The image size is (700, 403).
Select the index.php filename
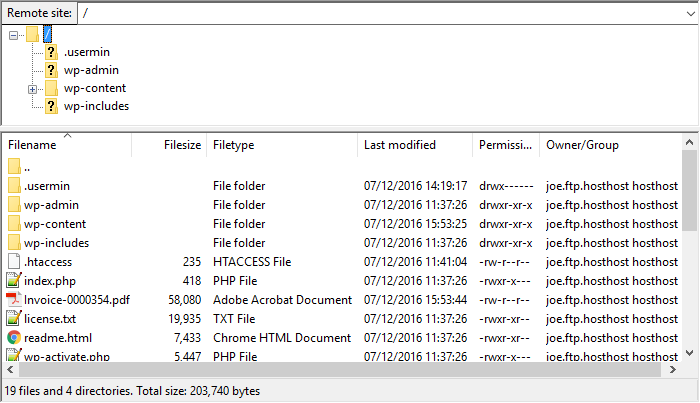click(x=50, y=281)
